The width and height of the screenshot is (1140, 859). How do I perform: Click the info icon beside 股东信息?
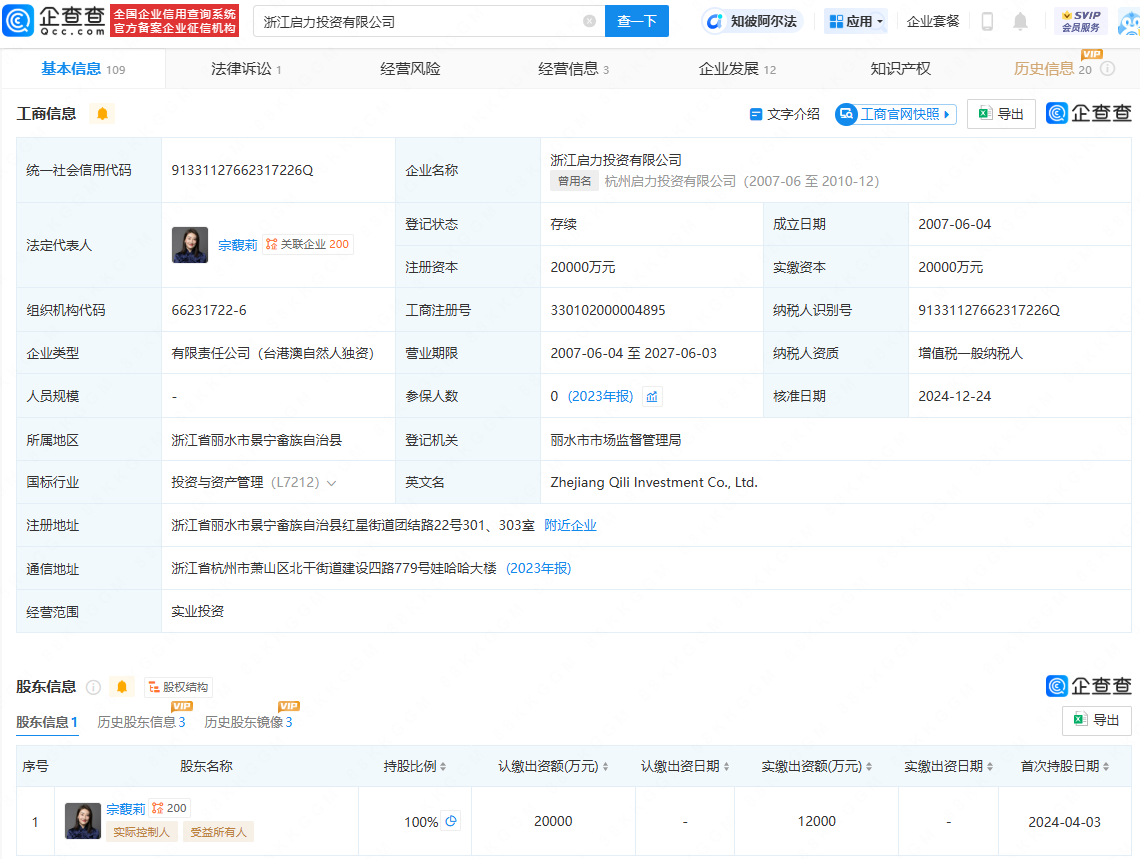[x=94, y=687]
